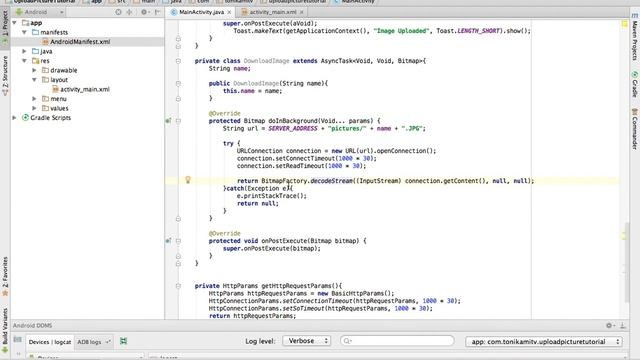
Task: Open the Android project view dropdown
Action: pos(40,12)
